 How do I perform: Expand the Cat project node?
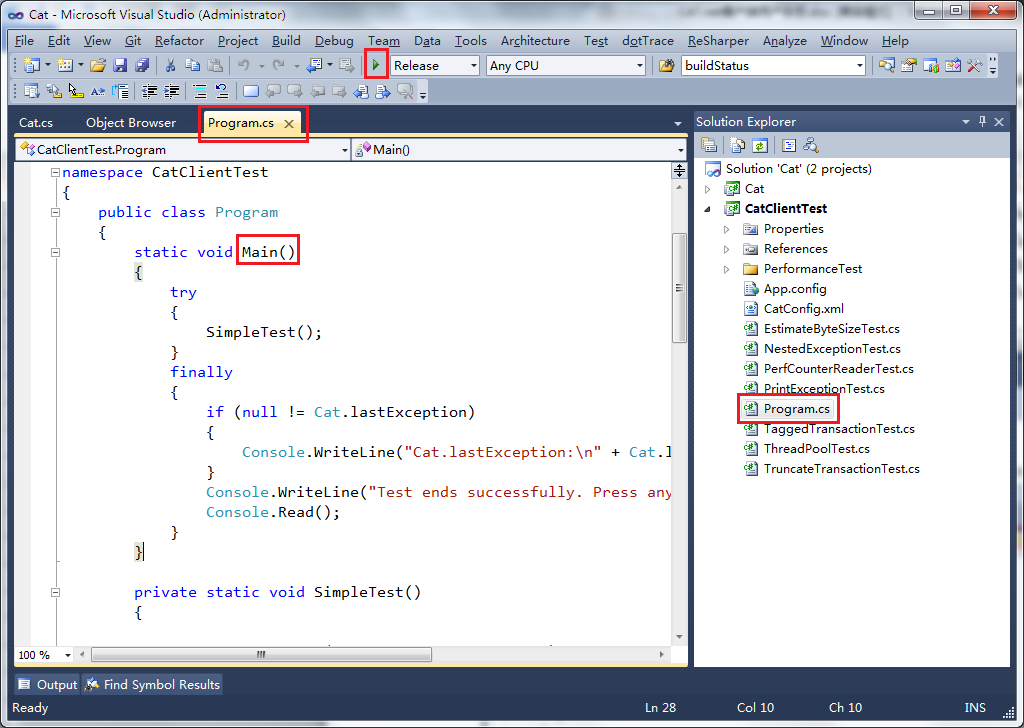[708, 189]
